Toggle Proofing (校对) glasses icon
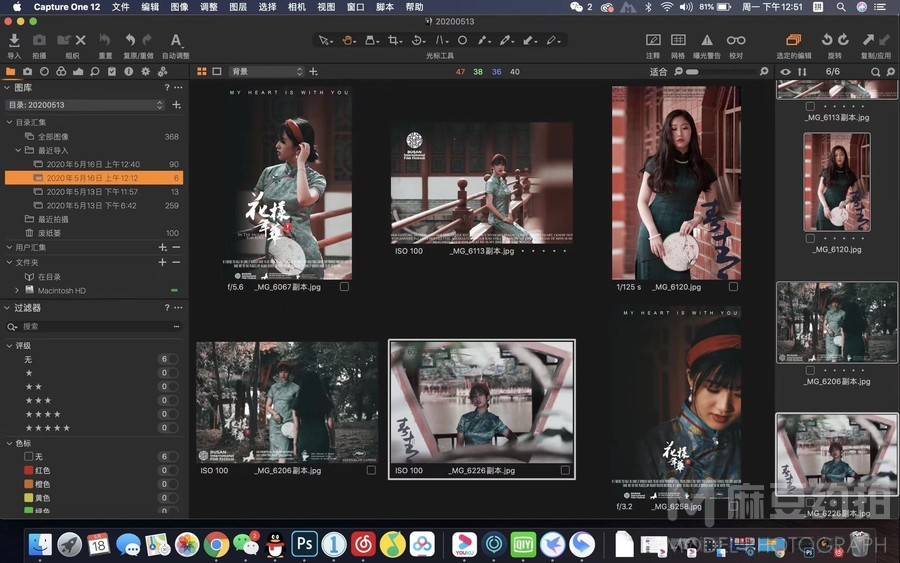This screenshot has width=900, height=563. (736, 40)
